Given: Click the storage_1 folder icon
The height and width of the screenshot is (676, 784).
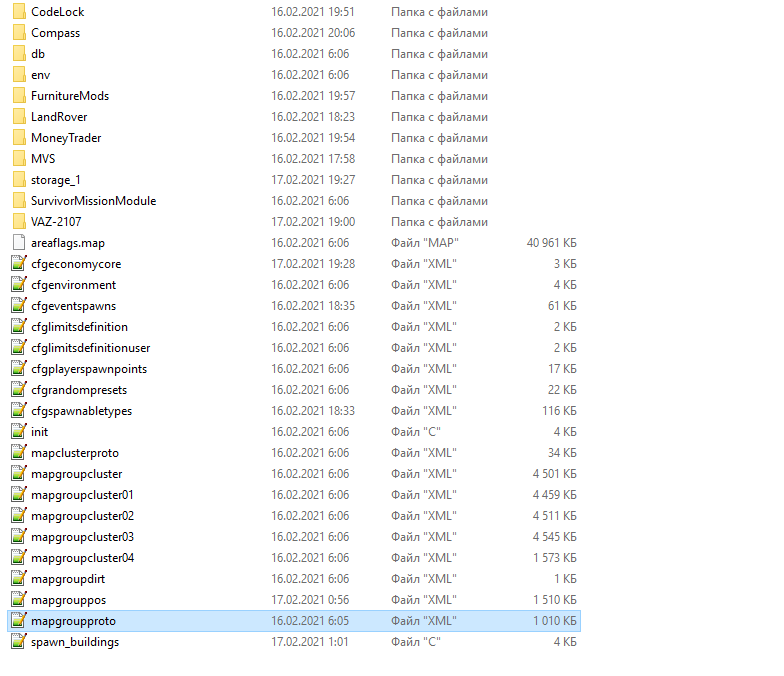Looking at the screenshot, I should pos(19,180).
